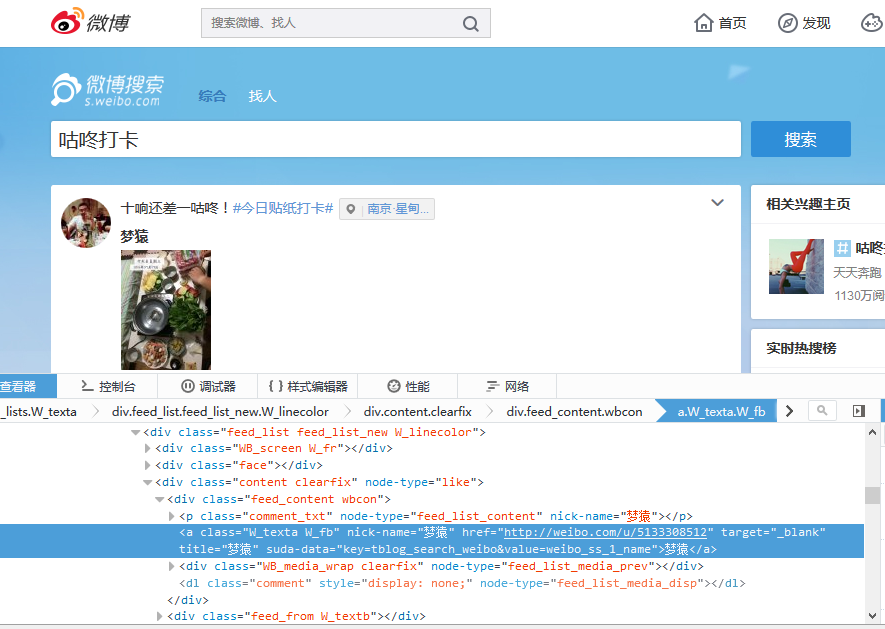Select the closing </div> line
Screen dimensions: 885x629
click(188, 600)
